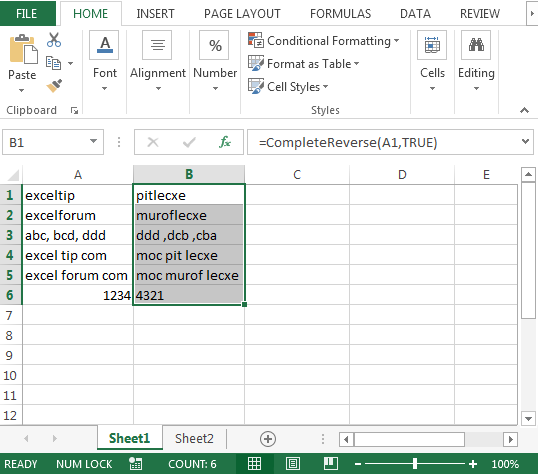Select column A header
The image size is (538, 474).
(x=78, y=175)
